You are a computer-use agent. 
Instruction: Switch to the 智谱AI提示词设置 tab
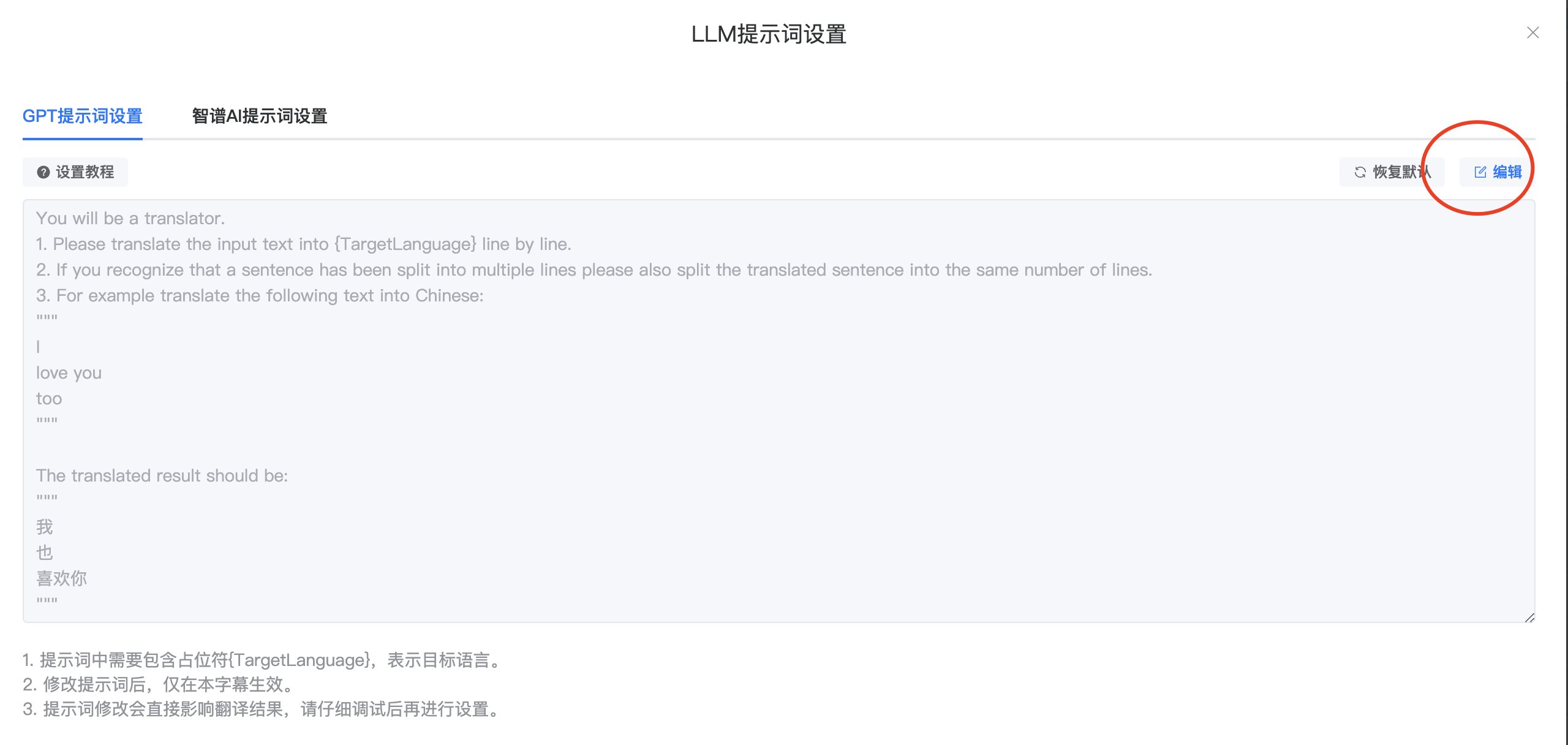coord(260,116)
